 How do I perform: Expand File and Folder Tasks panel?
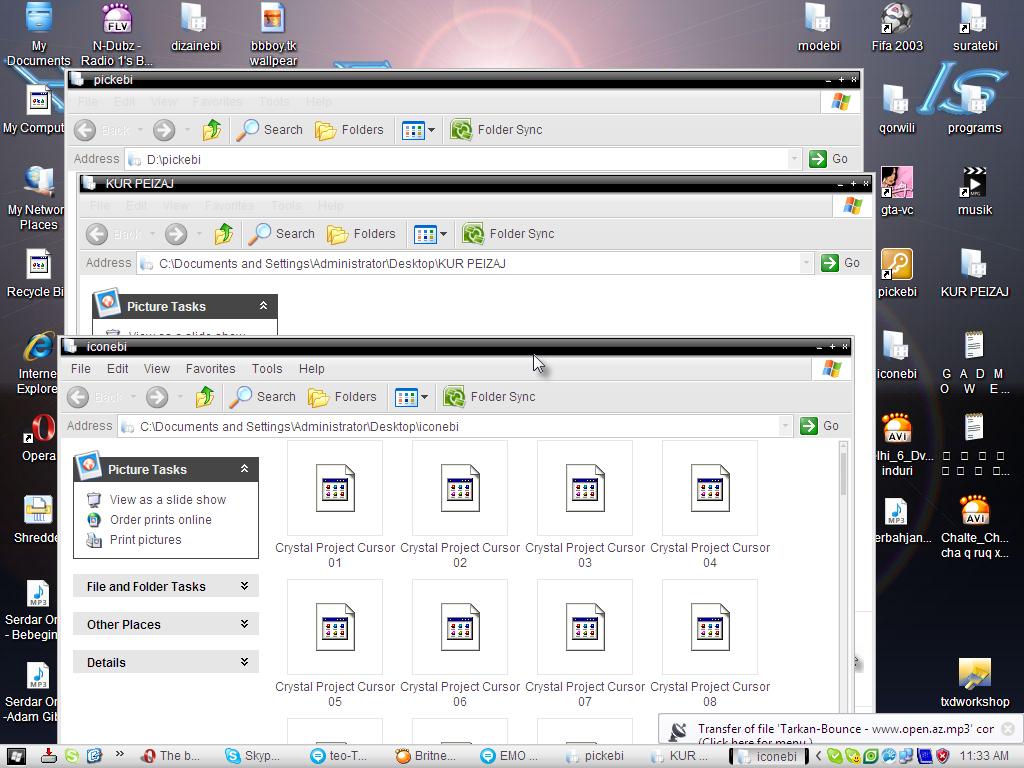pyautogui.click(x=166, y=586)
